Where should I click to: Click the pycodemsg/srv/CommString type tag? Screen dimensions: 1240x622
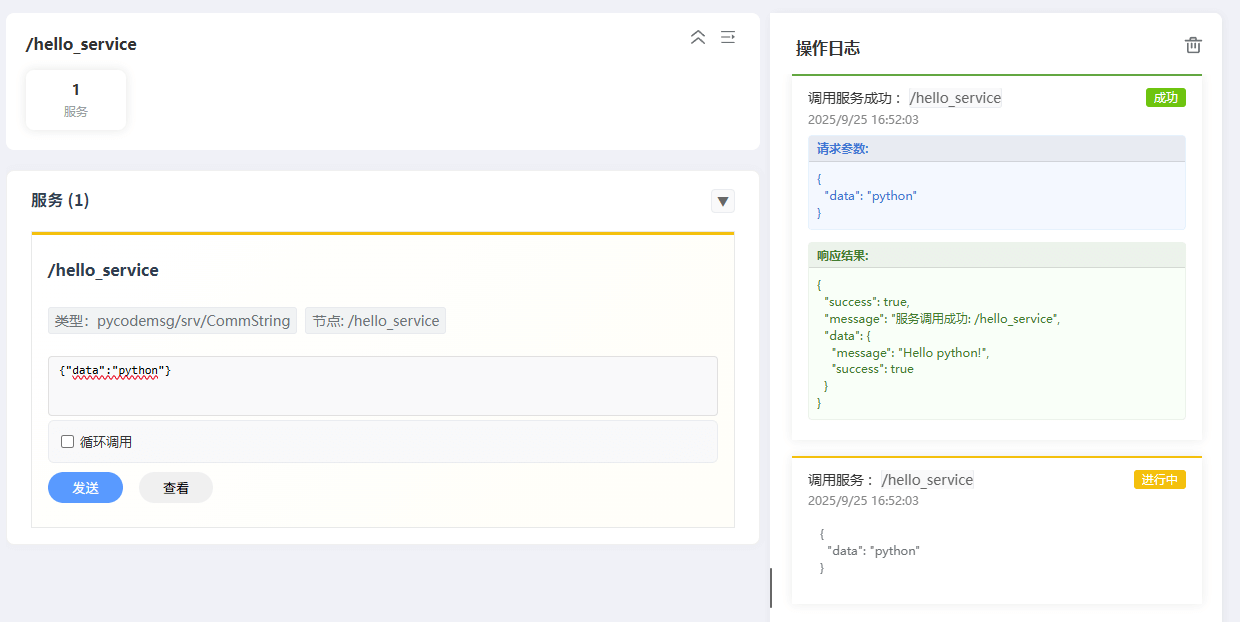click(x=172, y=321)
